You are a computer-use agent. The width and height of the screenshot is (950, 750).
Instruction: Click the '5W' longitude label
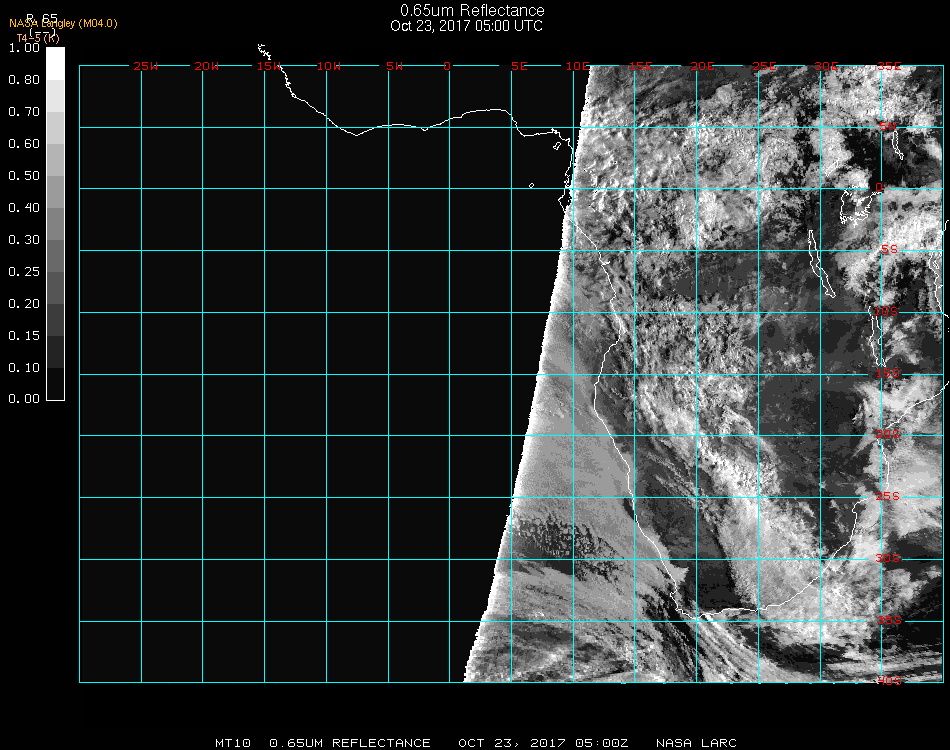(x=394, y=66)
